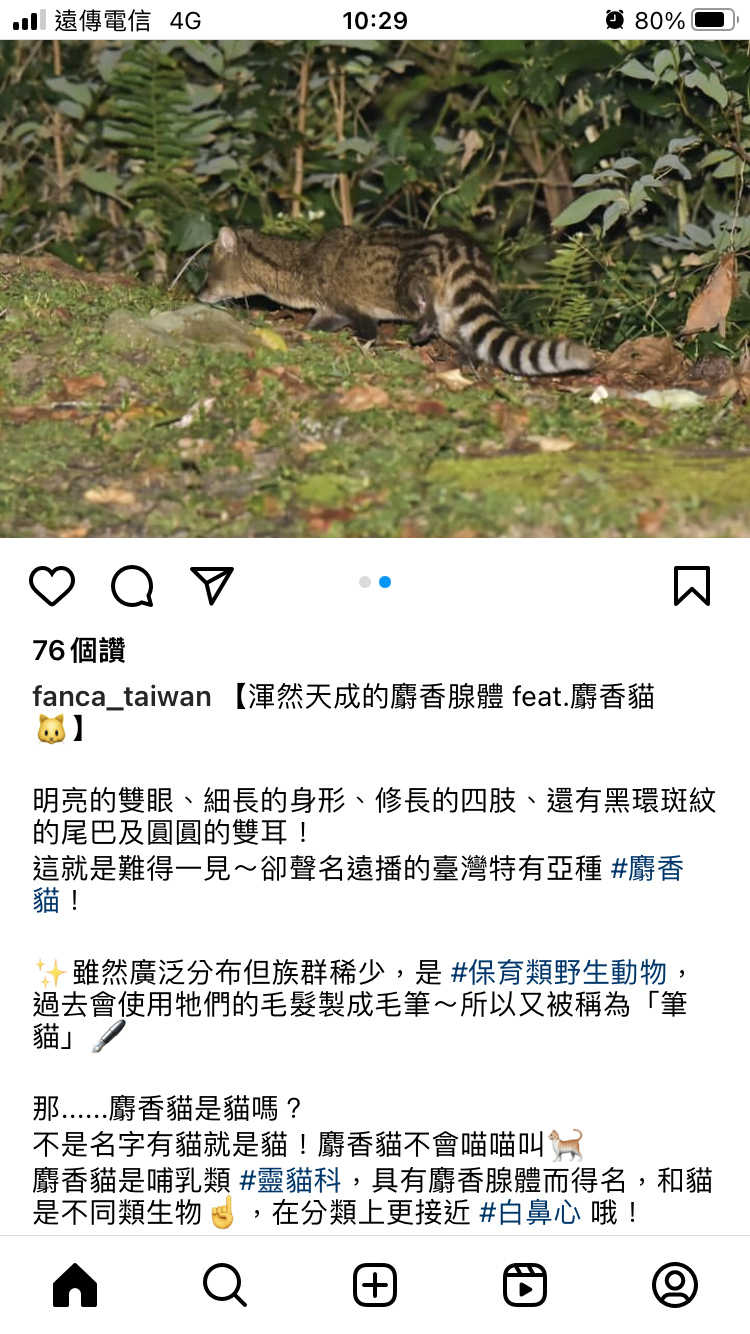This screenshot has height=1334, width=750.
Task: Open comments with the speech bubble icon
Action: 132,586
